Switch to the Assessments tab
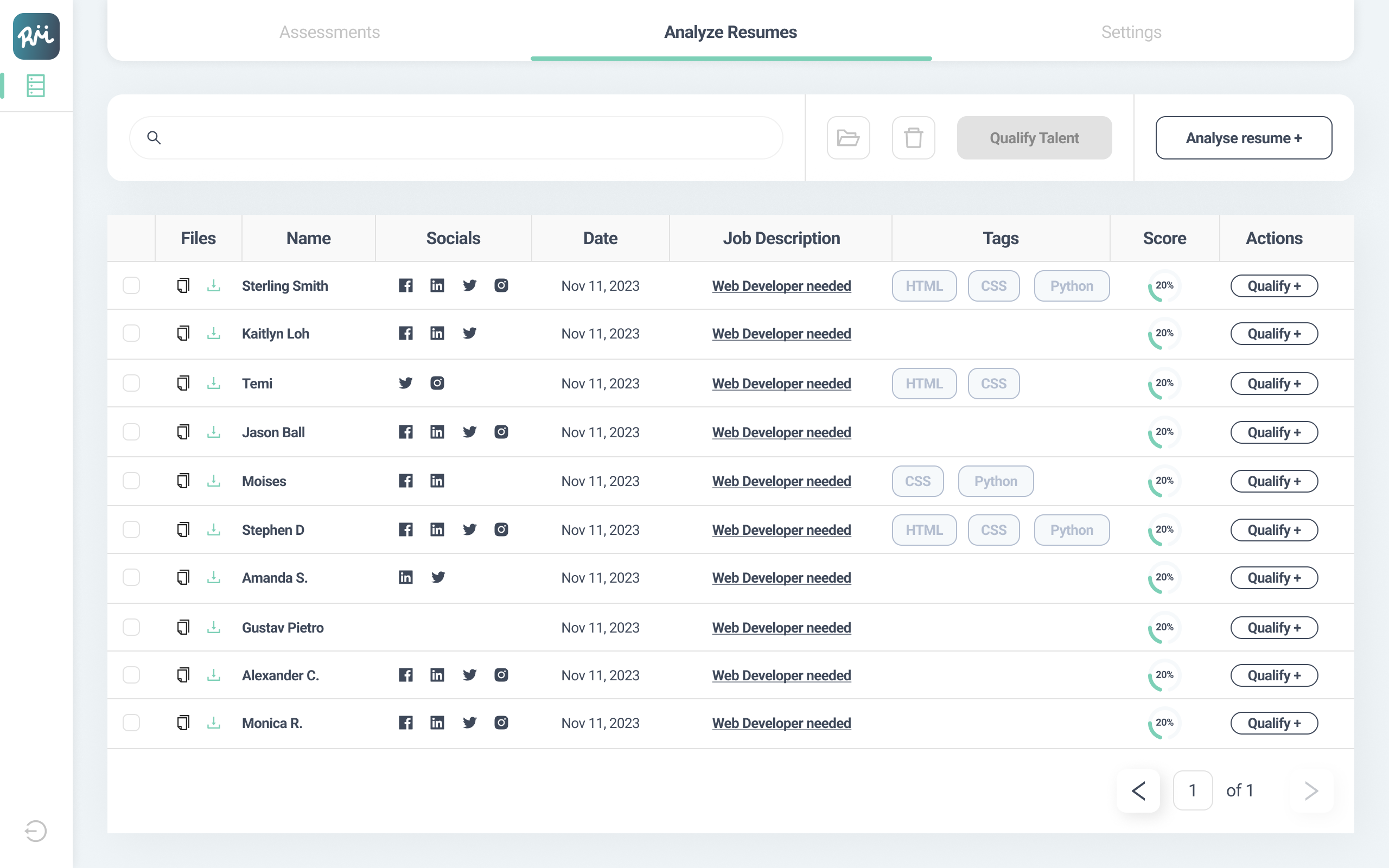Screen dimensions: 1389x868 pyautogui.click(x=329, y=32)
